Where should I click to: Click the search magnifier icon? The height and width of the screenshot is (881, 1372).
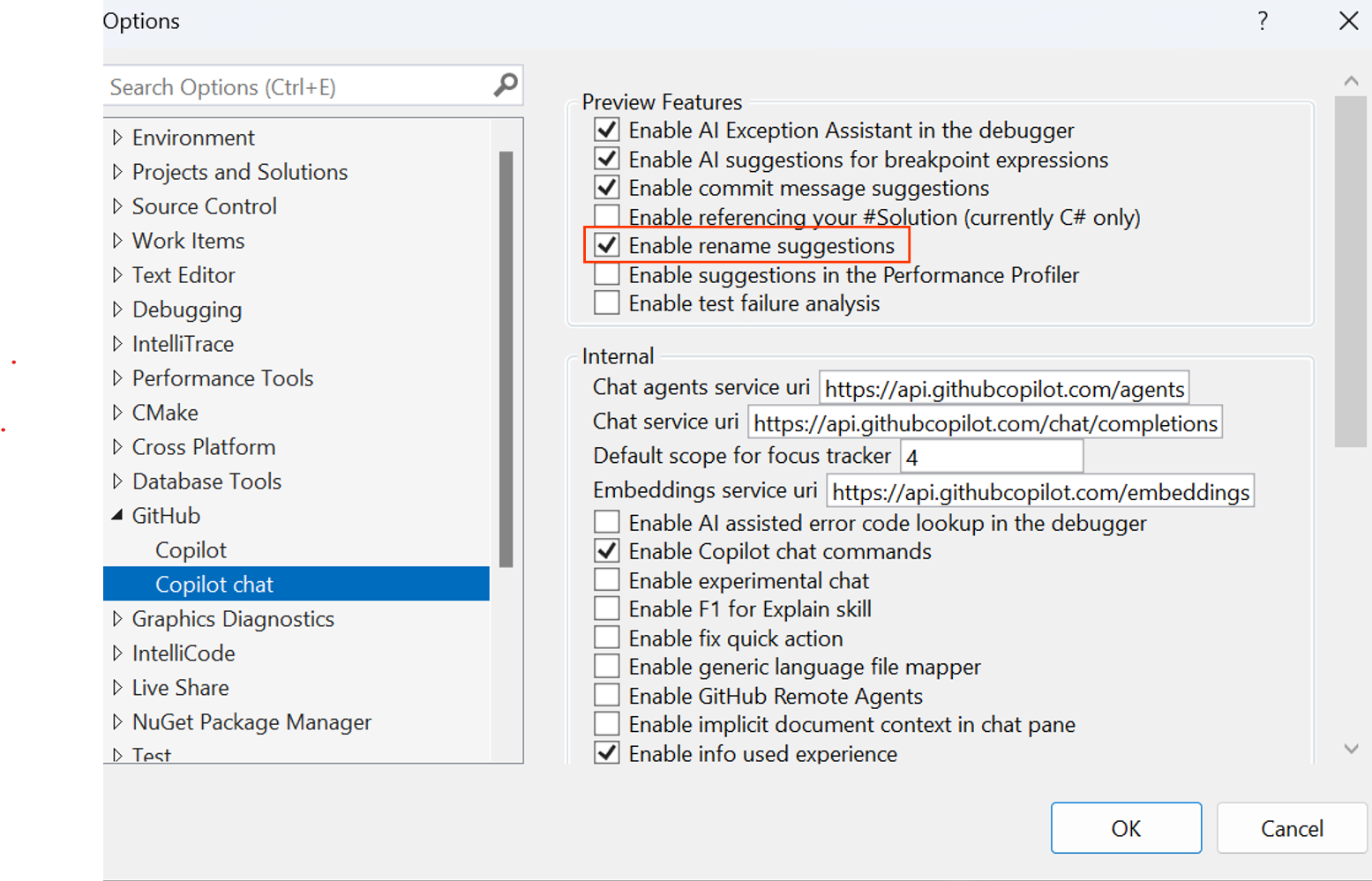pos(506,86)
